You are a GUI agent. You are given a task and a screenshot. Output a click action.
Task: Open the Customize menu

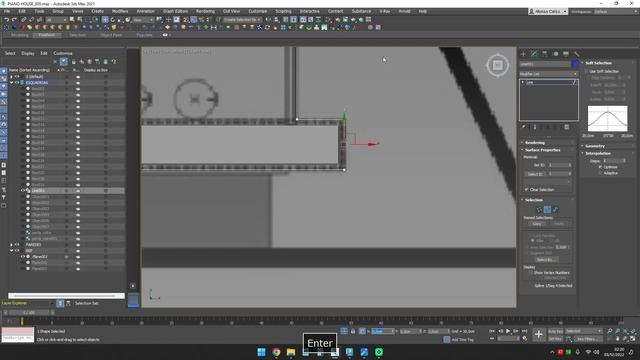point(258,11)
